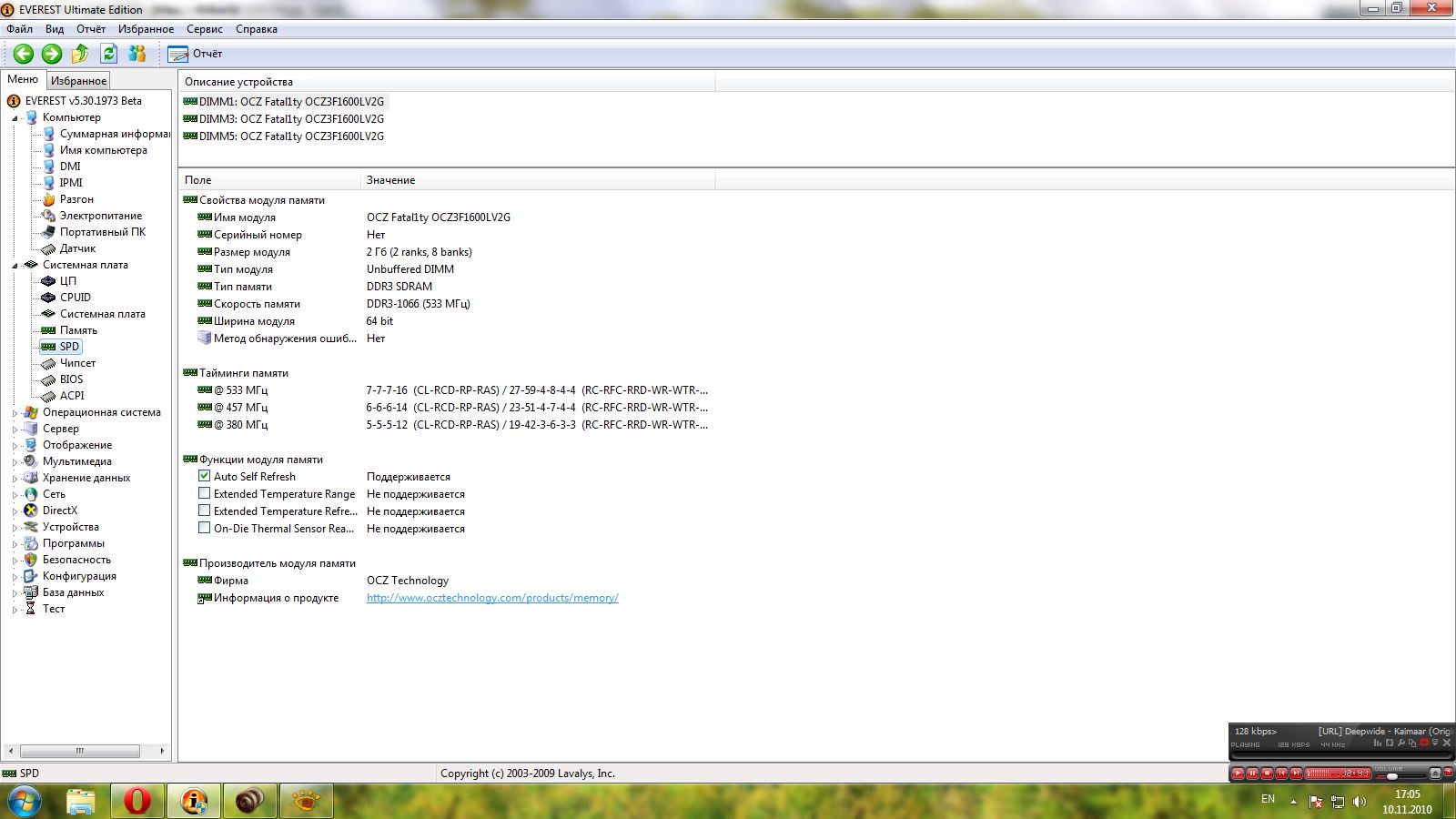Viewport: 1456px width, 819px height.
Task: Open the ocztechnology.com product link
Action: click(492, 598)
